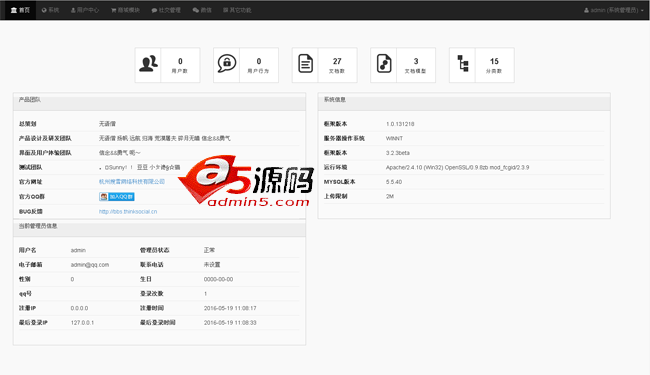Open the 首页 home tab
The width and height of the screenshot is (650, 375).
point(20,10)
